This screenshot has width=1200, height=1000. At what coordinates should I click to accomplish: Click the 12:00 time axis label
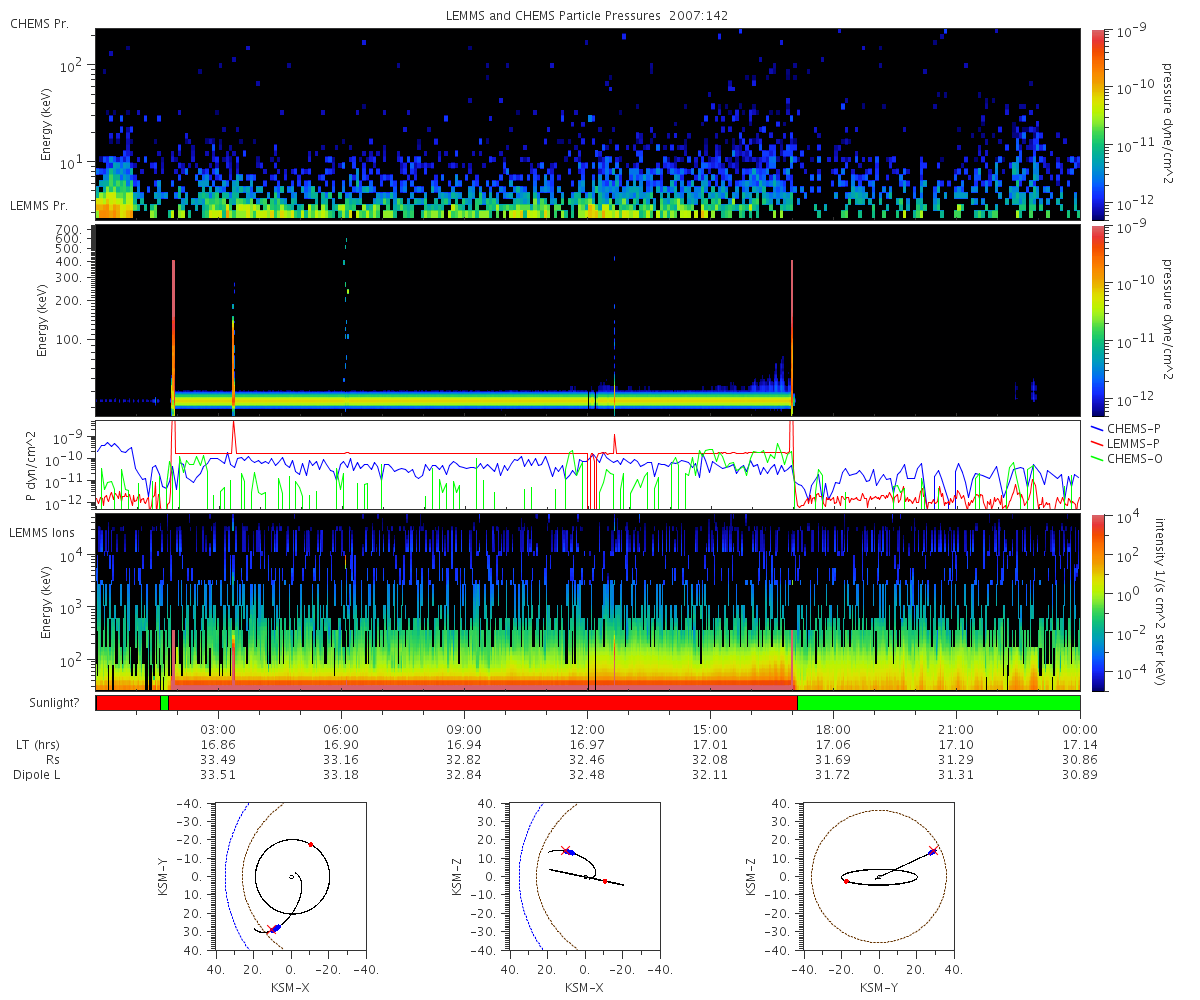tap(587, 729)
